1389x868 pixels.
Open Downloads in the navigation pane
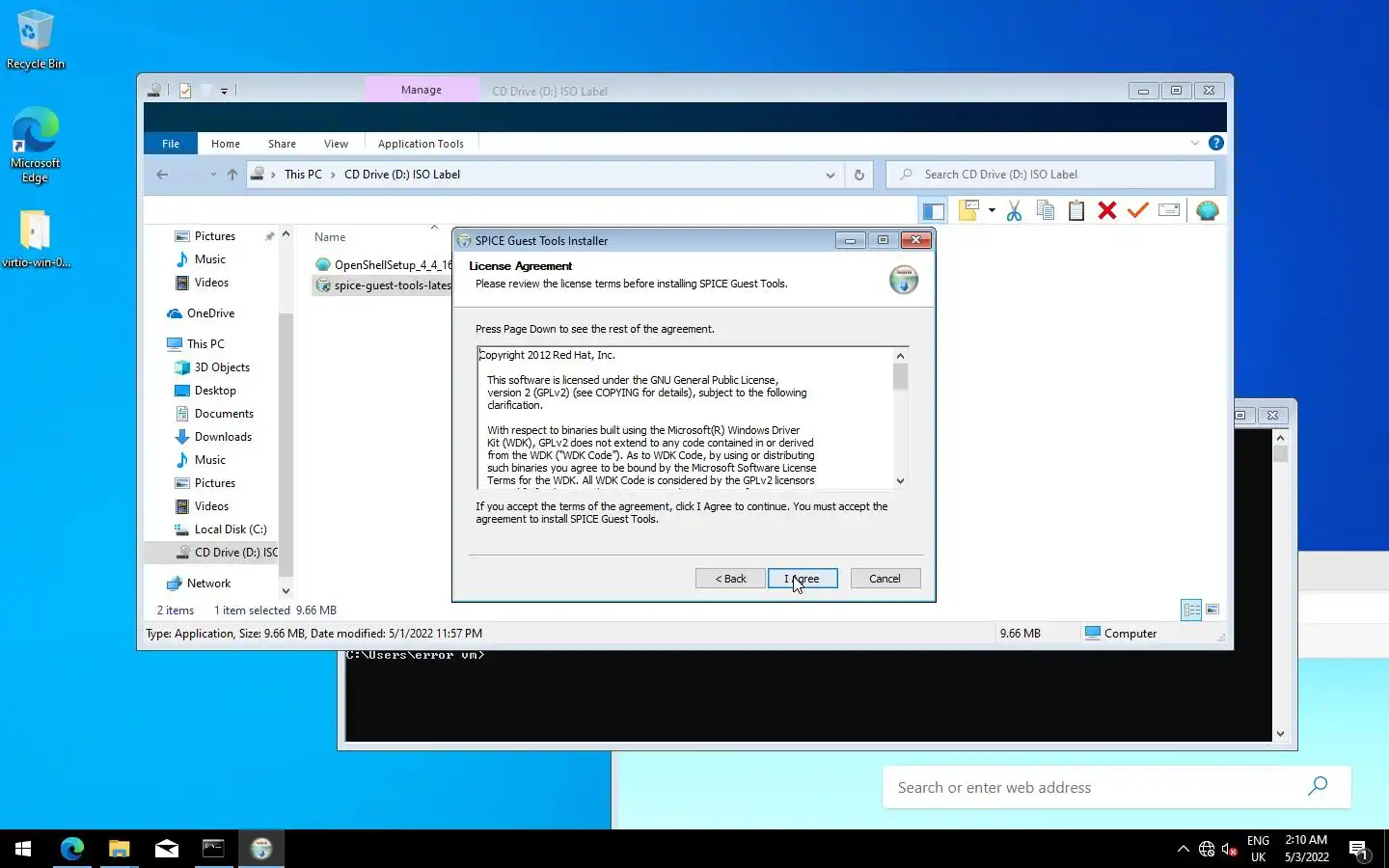[223, 437]
